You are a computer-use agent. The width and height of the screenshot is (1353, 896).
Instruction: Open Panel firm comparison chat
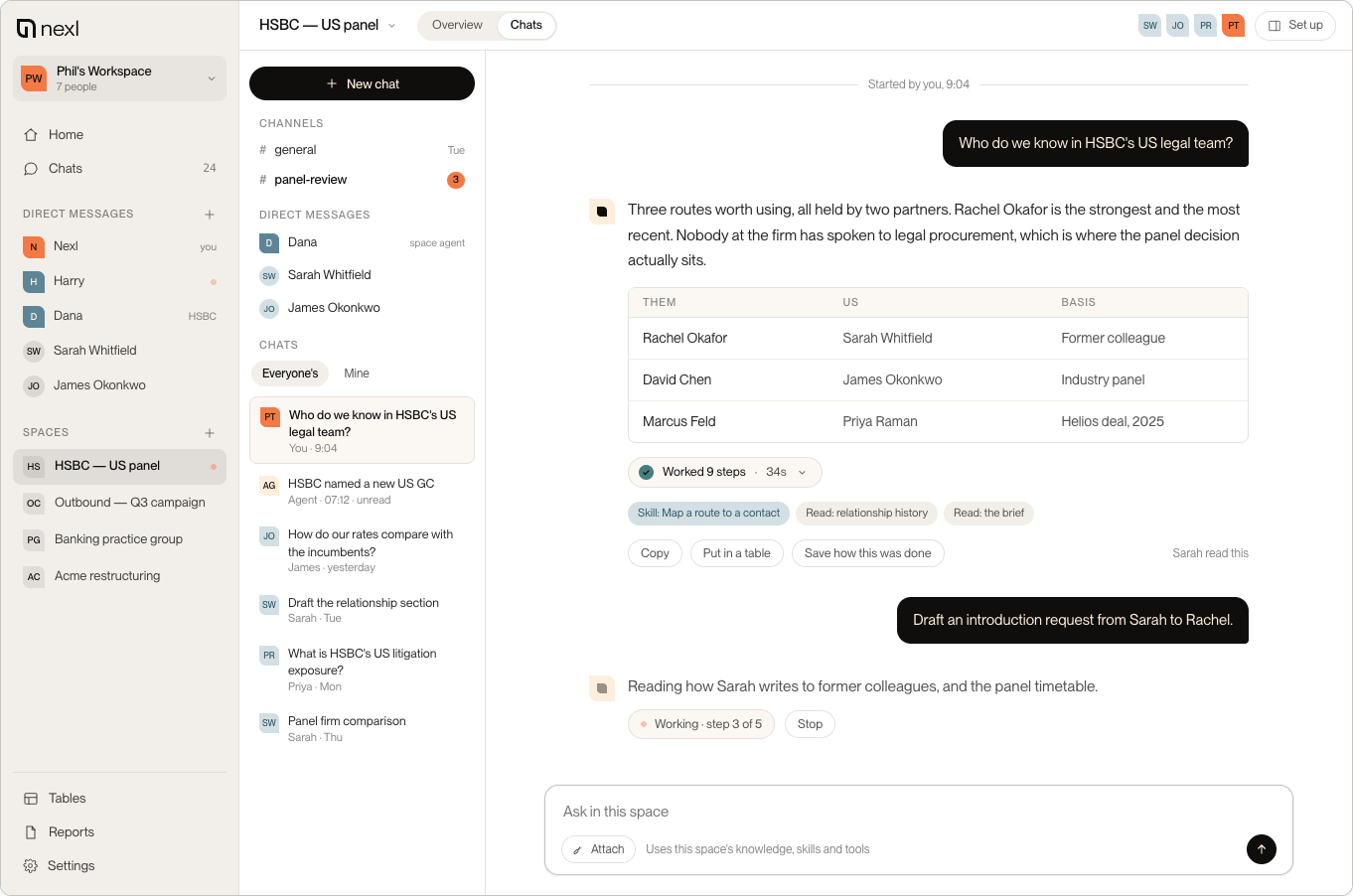coord(362,728)
